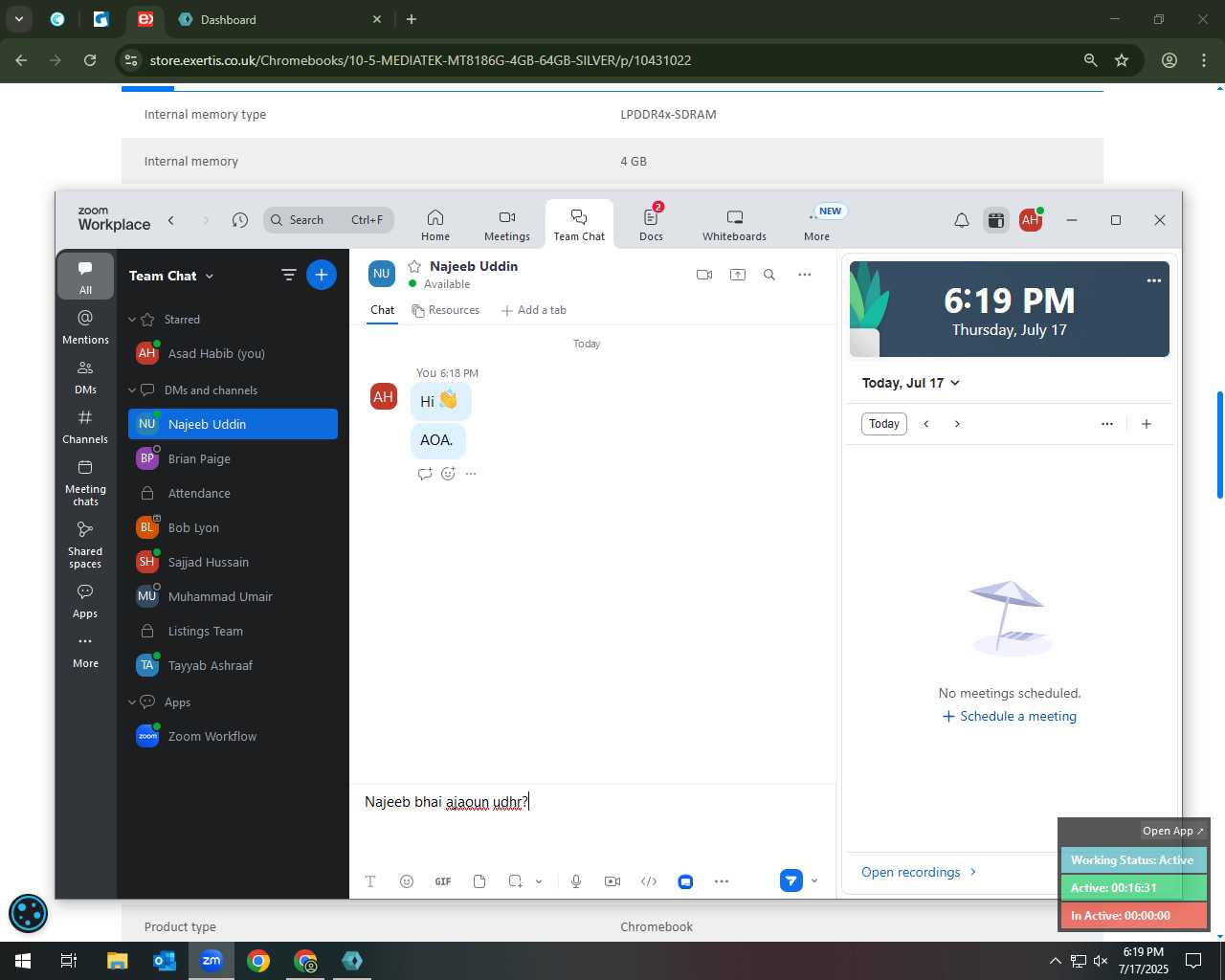
Task: Search in the Najeeb Uddin chat
Action: 769,275
